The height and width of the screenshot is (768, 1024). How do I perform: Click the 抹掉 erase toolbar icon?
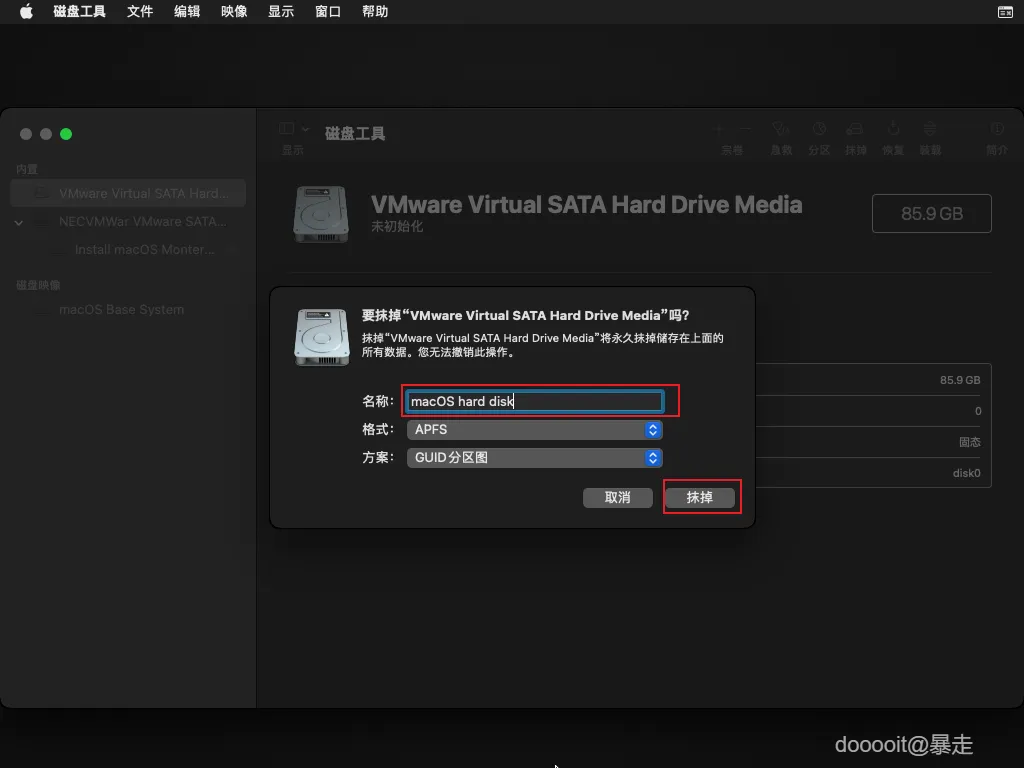855,129
